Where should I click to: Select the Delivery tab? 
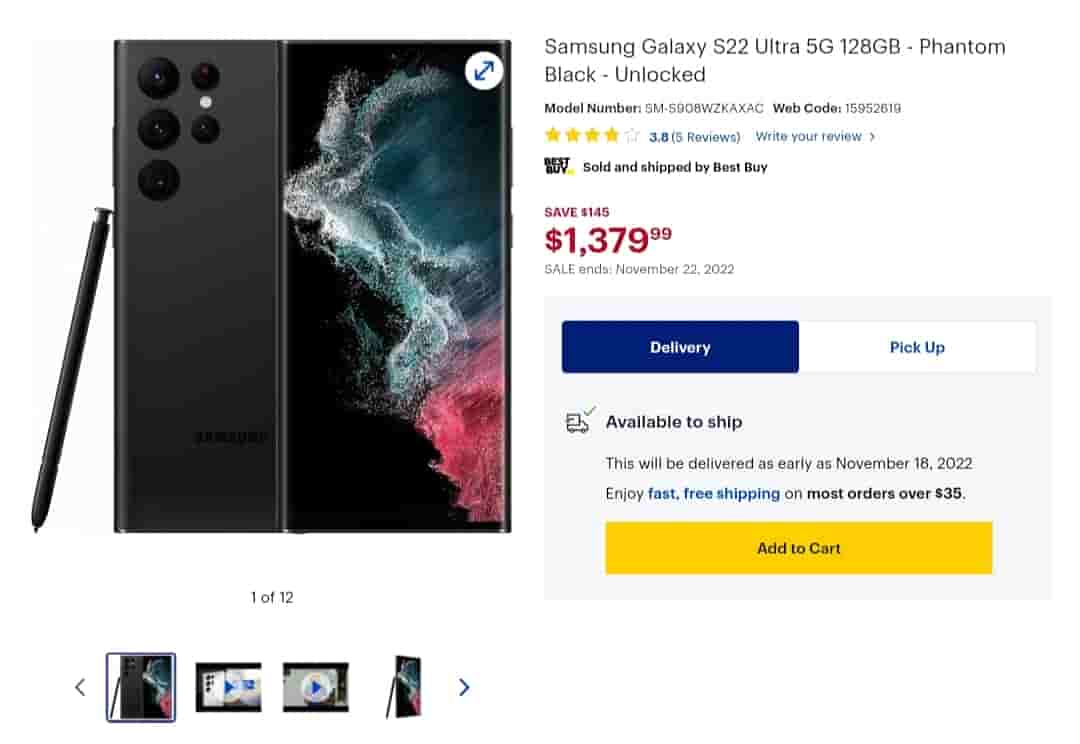click(680, 347)
